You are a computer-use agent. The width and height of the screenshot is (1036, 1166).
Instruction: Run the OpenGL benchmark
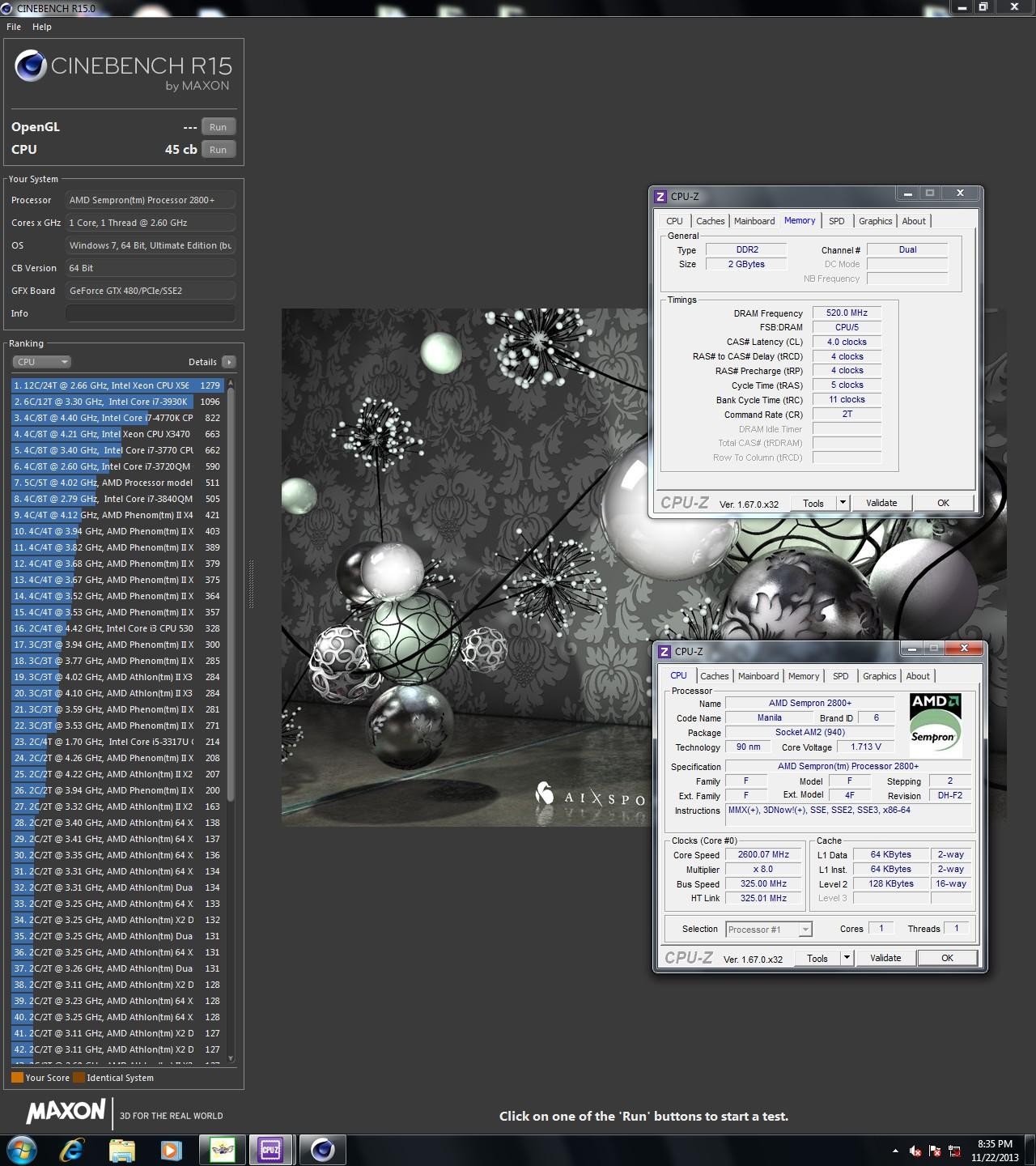(219, 127)
